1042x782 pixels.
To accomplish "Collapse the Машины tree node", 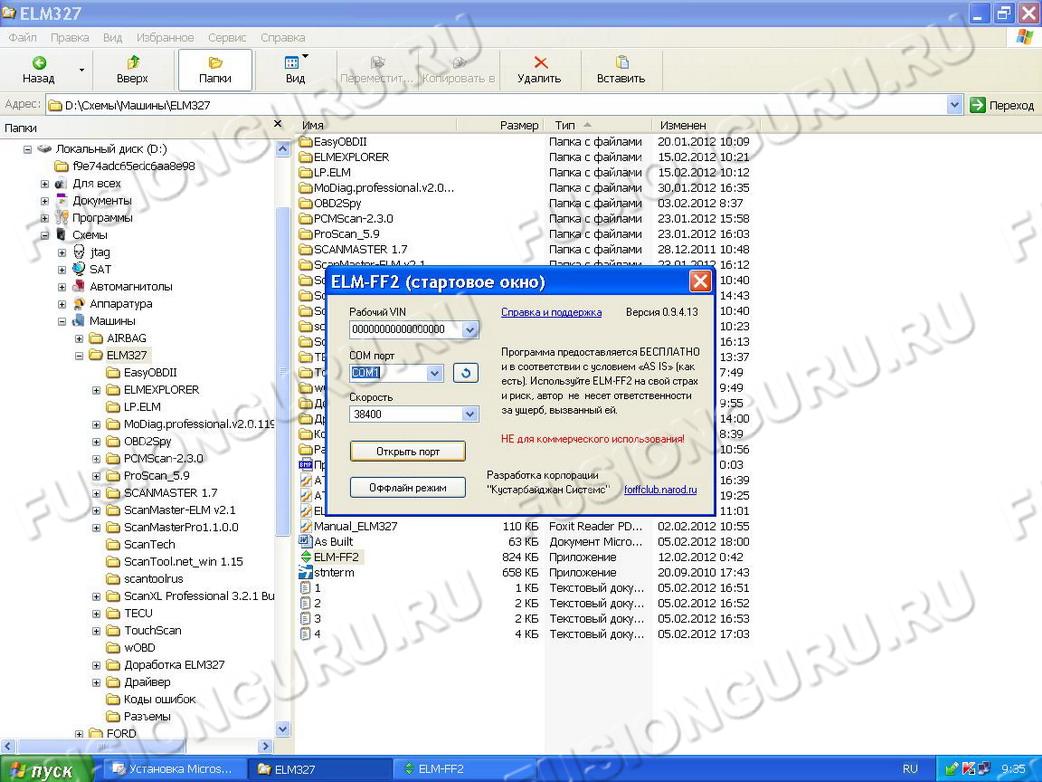I will [62, 322].
